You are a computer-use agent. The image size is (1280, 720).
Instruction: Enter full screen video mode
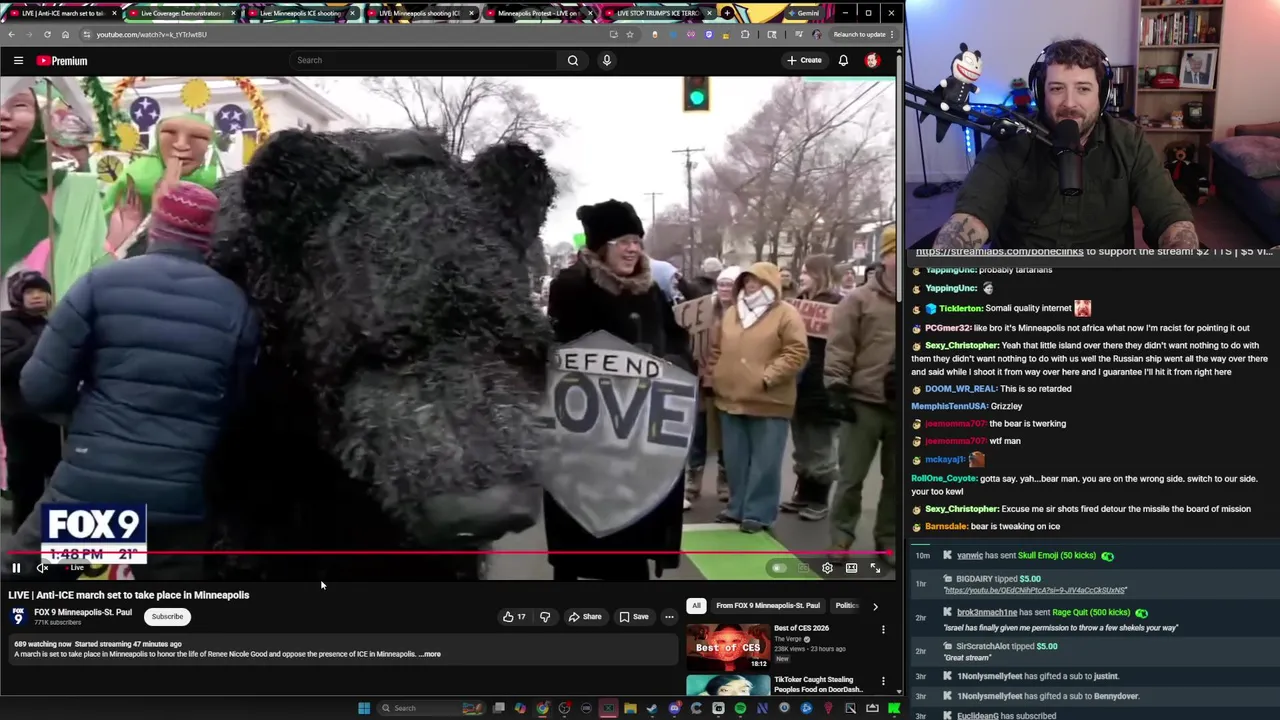tap(875, 568)
